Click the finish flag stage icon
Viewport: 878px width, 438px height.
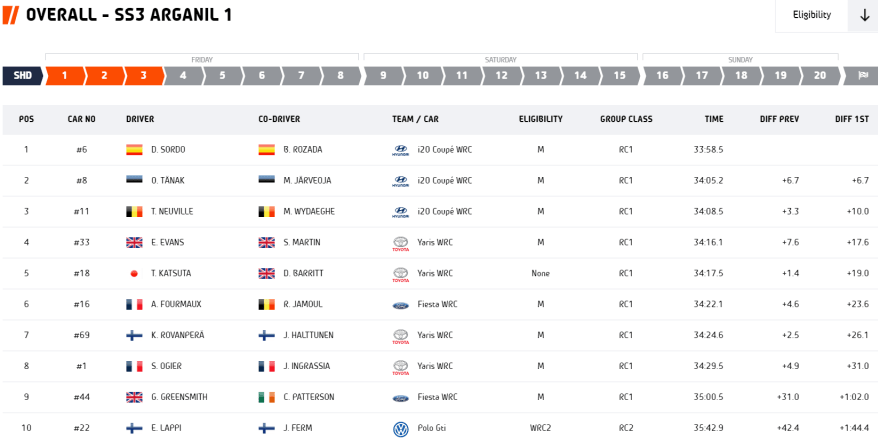[x=861, y=75]
